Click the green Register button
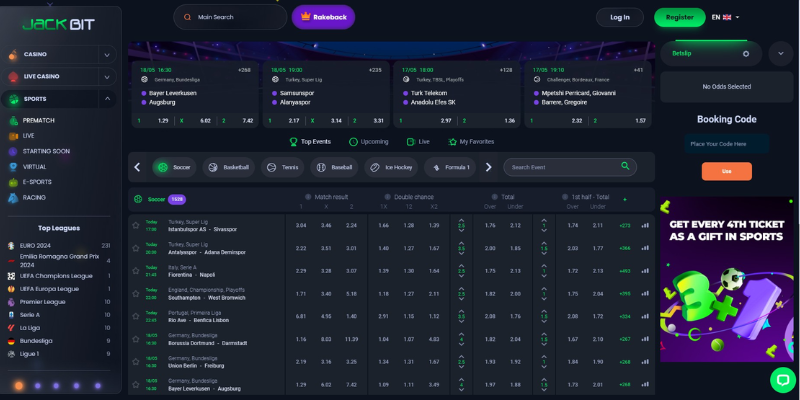Viewport: 800px width, 400px height. tap(679, 17)
